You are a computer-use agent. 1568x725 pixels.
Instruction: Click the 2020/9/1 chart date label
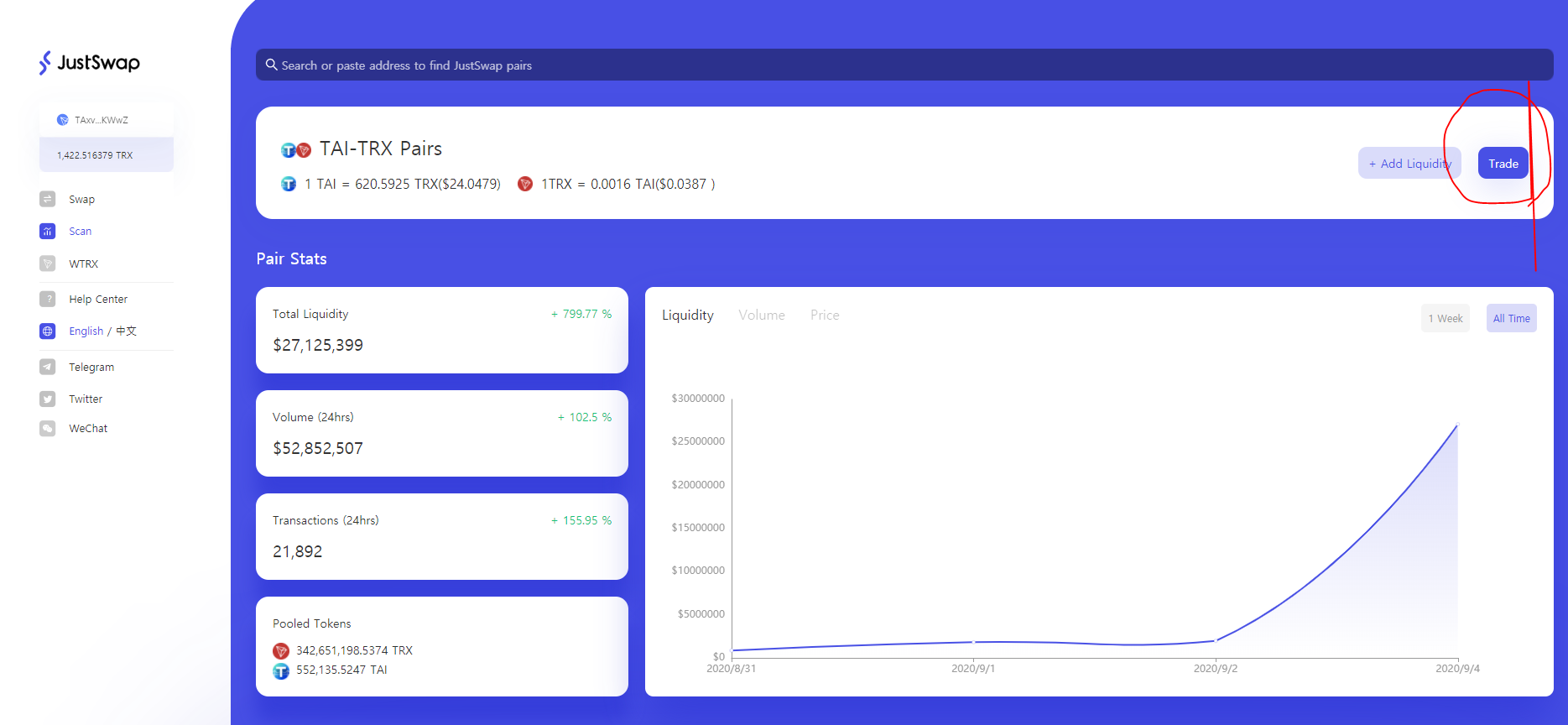point(973,669)
